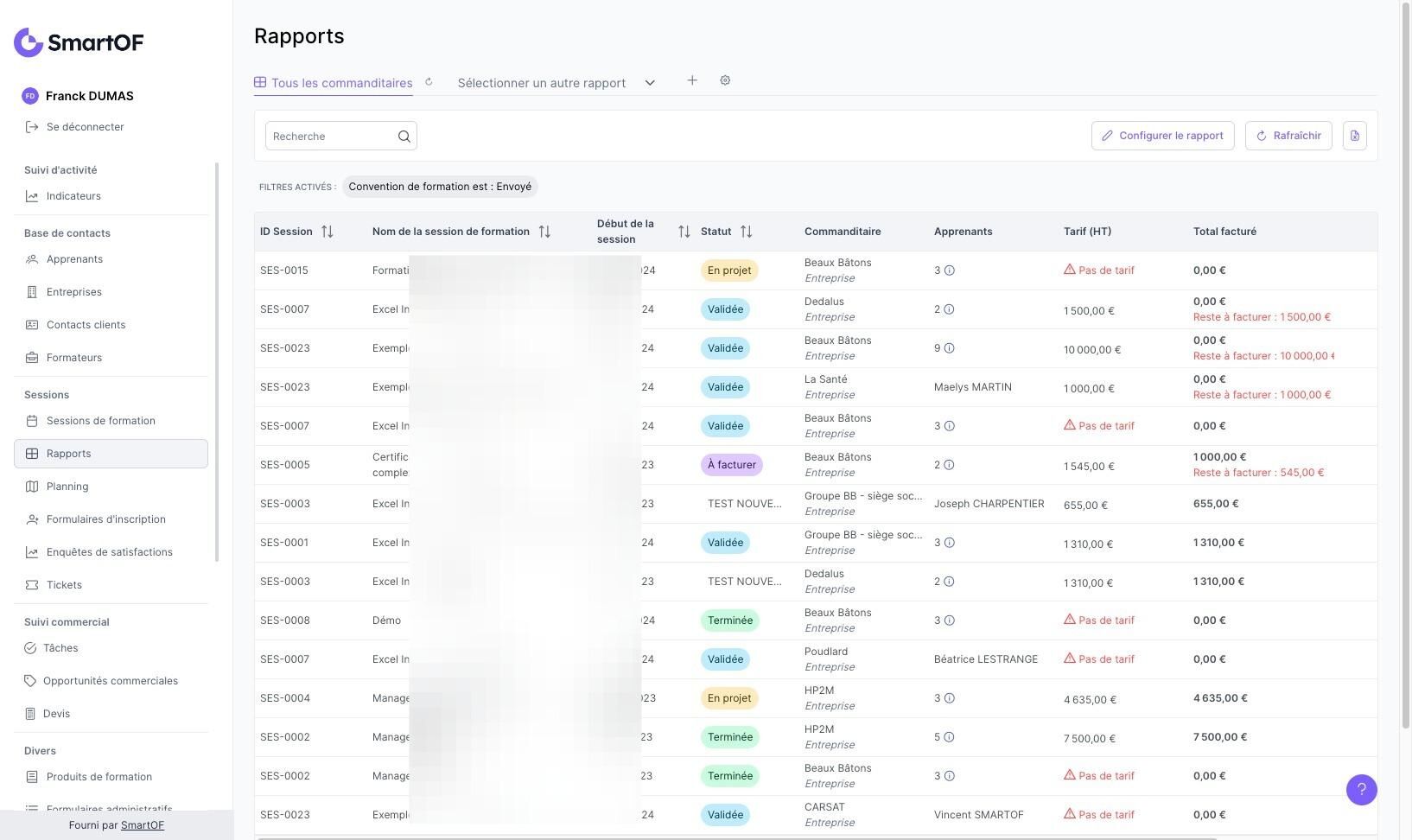The height and width of the screenshot is (840, 1412).
Task: Go to Contacts clients
Action: (86, 325)
